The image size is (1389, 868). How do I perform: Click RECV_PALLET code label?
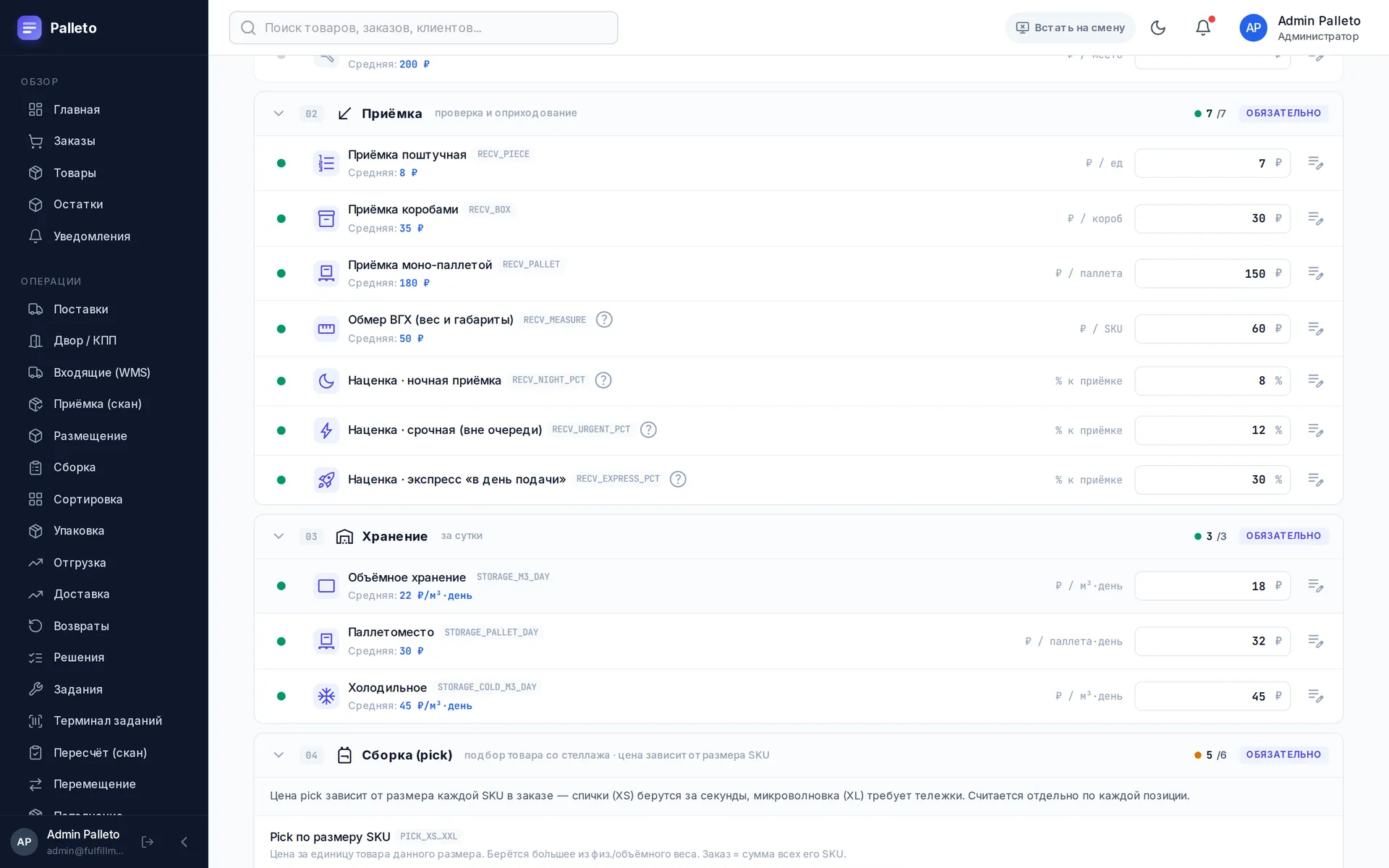pyautogui.click(x=531, y=265)
